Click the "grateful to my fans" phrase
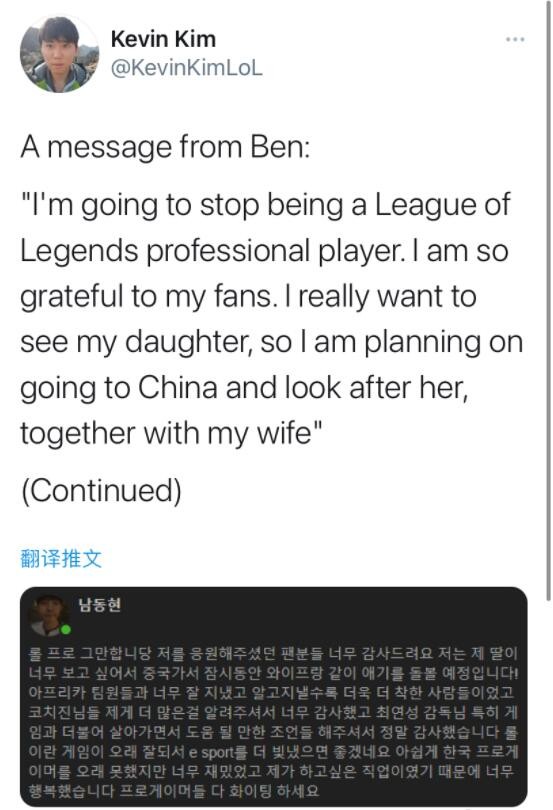The image size is (553, 810). 145,297
